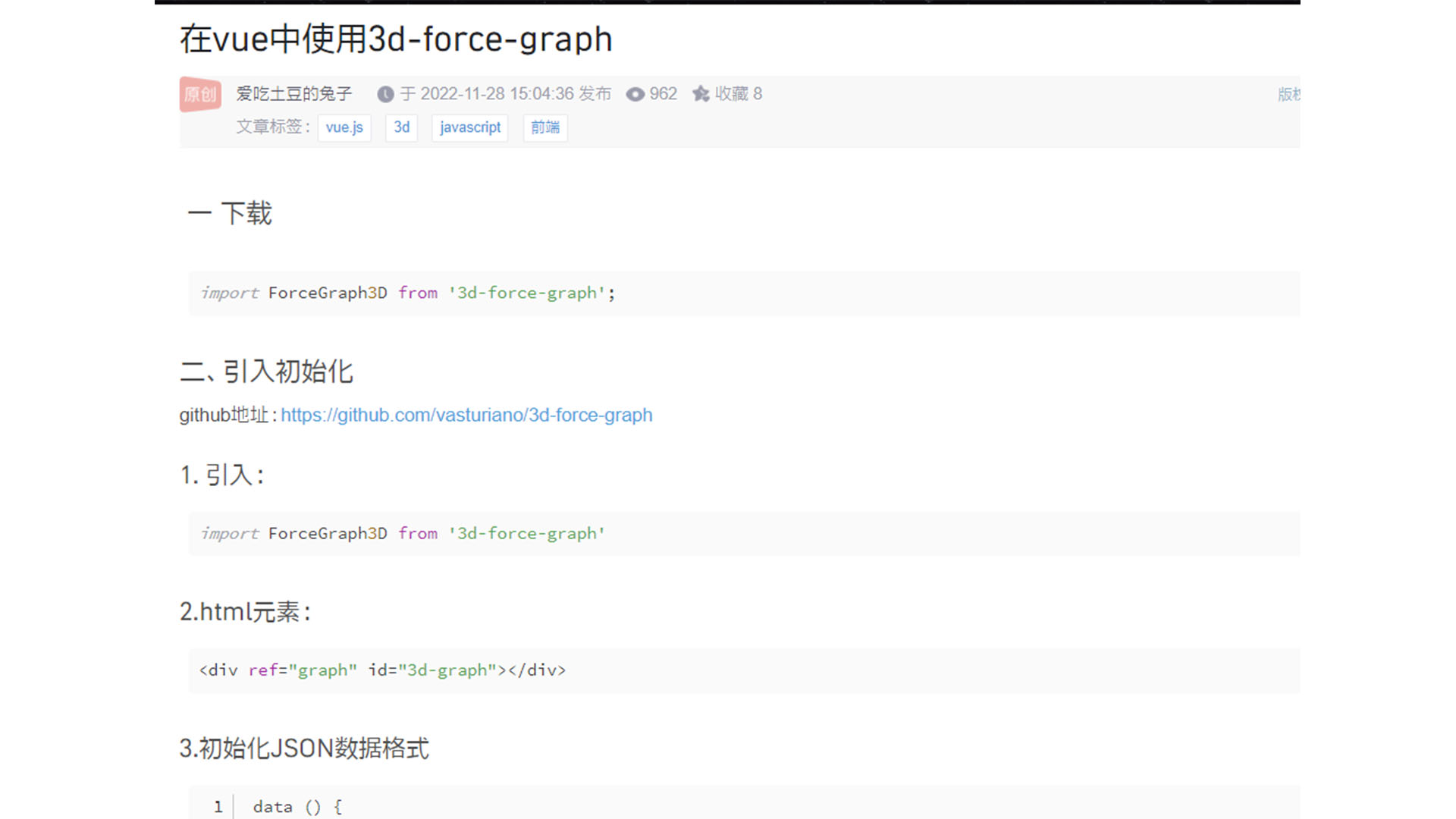Click the div ref="graph" code line

pos(382,670)
